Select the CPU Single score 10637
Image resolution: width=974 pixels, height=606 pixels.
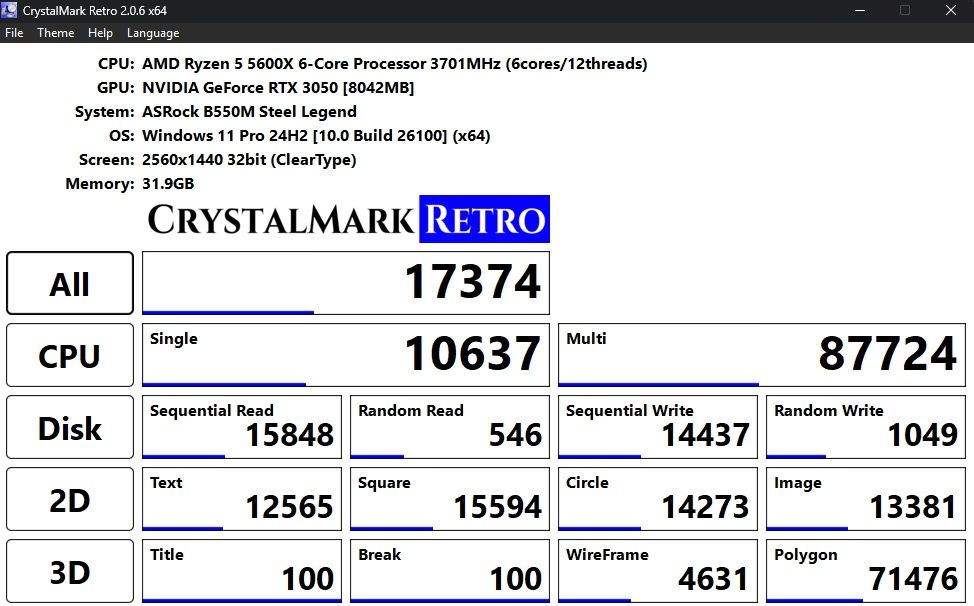click(346, 355)
